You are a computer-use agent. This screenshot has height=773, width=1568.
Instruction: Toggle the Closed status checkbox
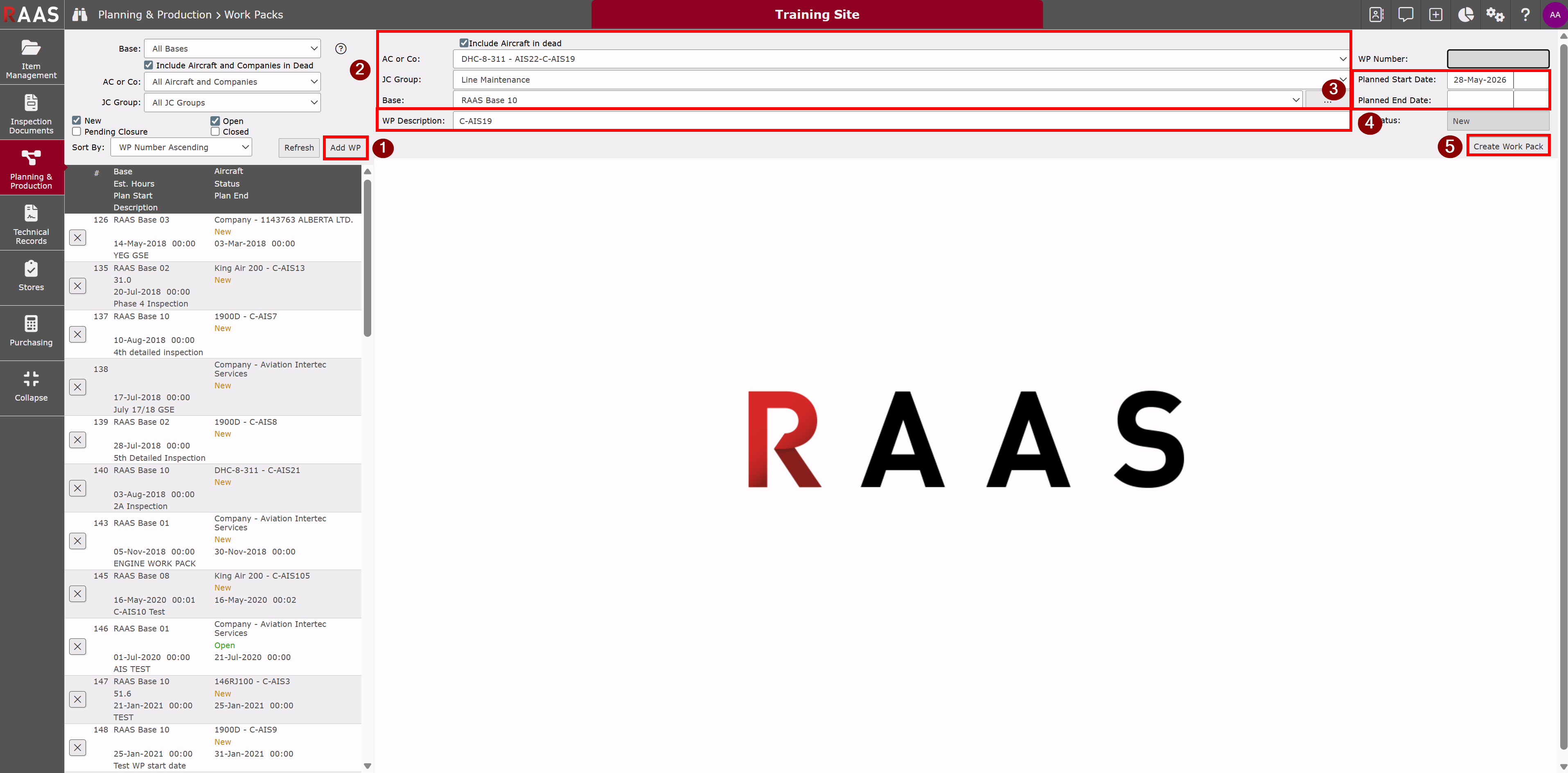pyautogui.click(x=215, y=131)
